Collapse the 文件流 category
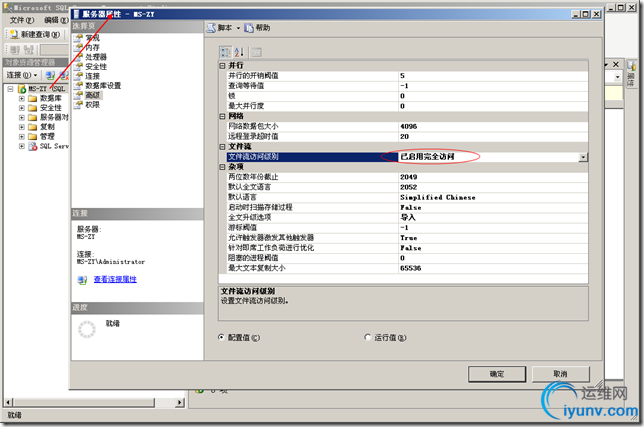Screen dimensions: 644x427 point(222,147)
